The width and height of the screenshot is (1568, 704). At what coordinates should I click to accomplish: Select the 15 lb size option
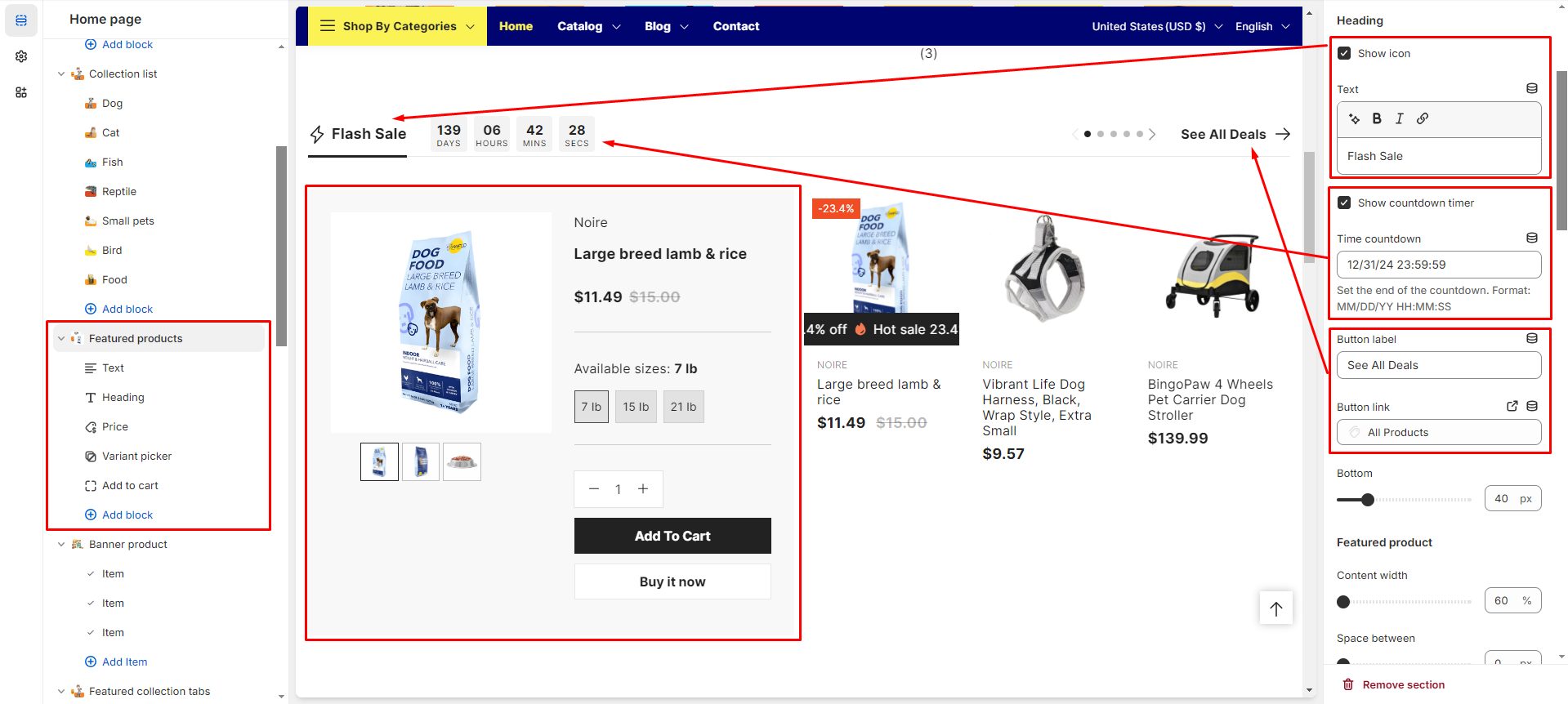tap(636, 407)
